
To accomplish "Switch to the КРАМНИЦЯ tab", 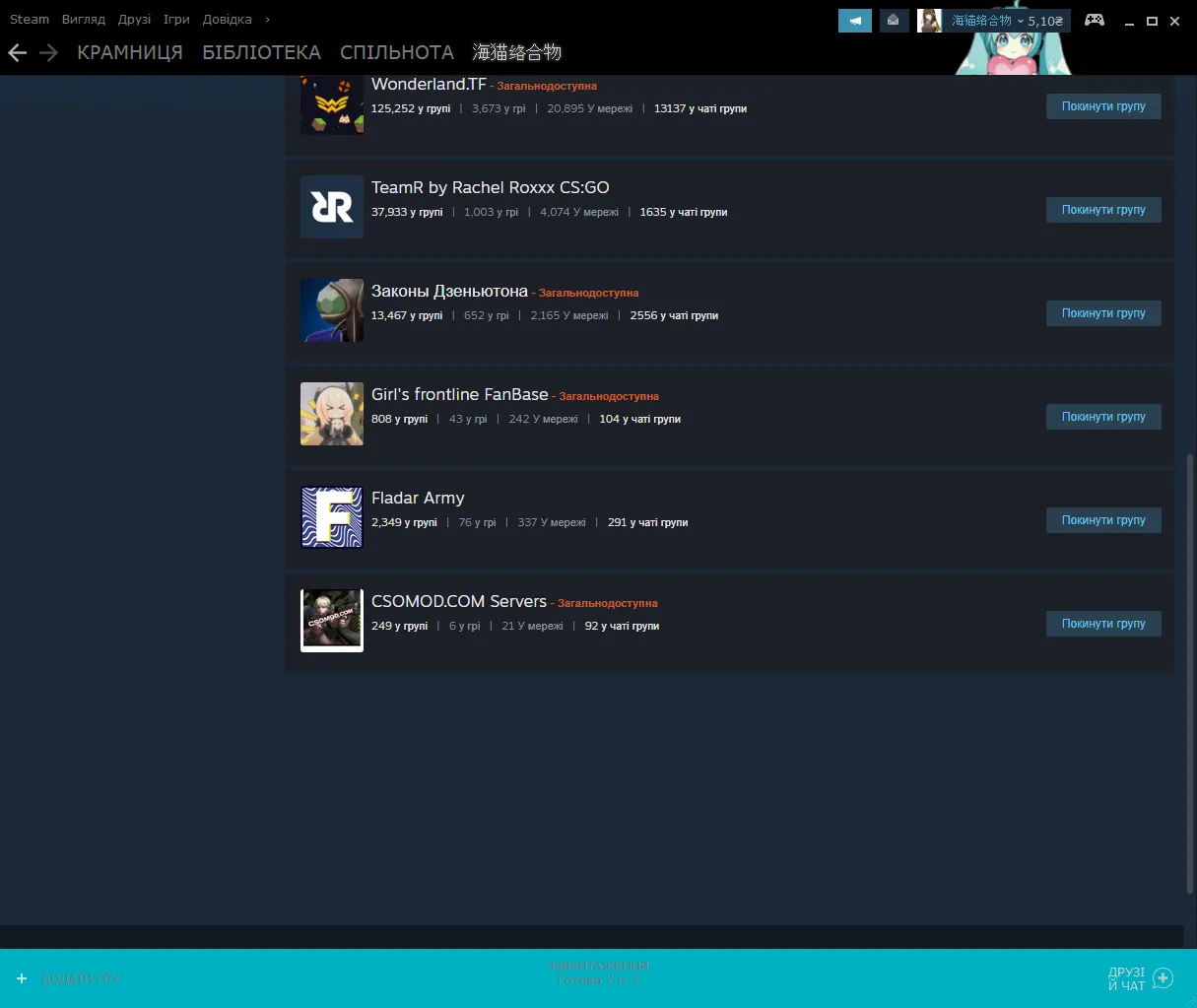I will coord(130,53).
